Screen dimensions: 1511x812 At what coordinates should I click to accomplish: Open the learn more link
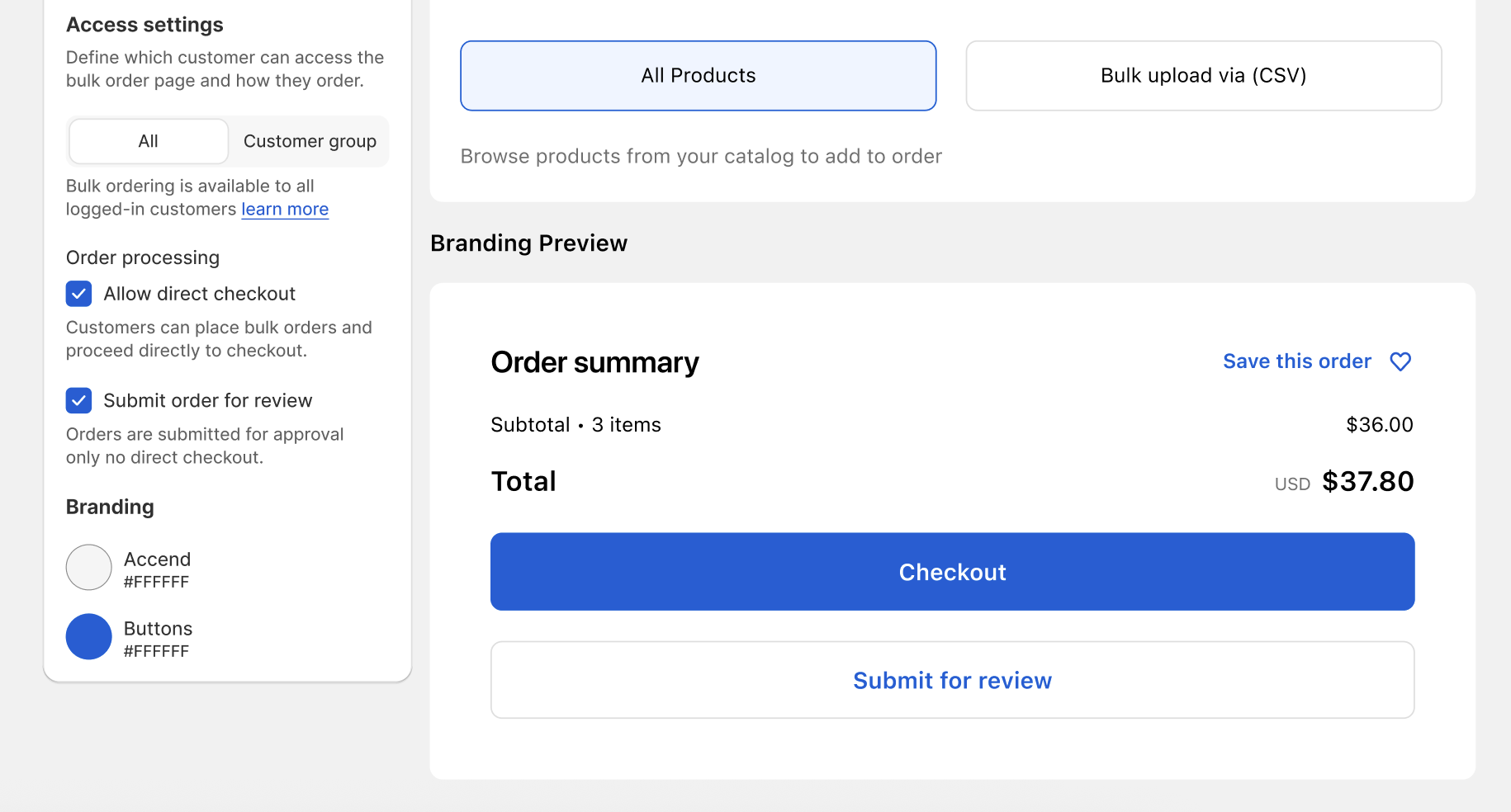pos(285,210)
